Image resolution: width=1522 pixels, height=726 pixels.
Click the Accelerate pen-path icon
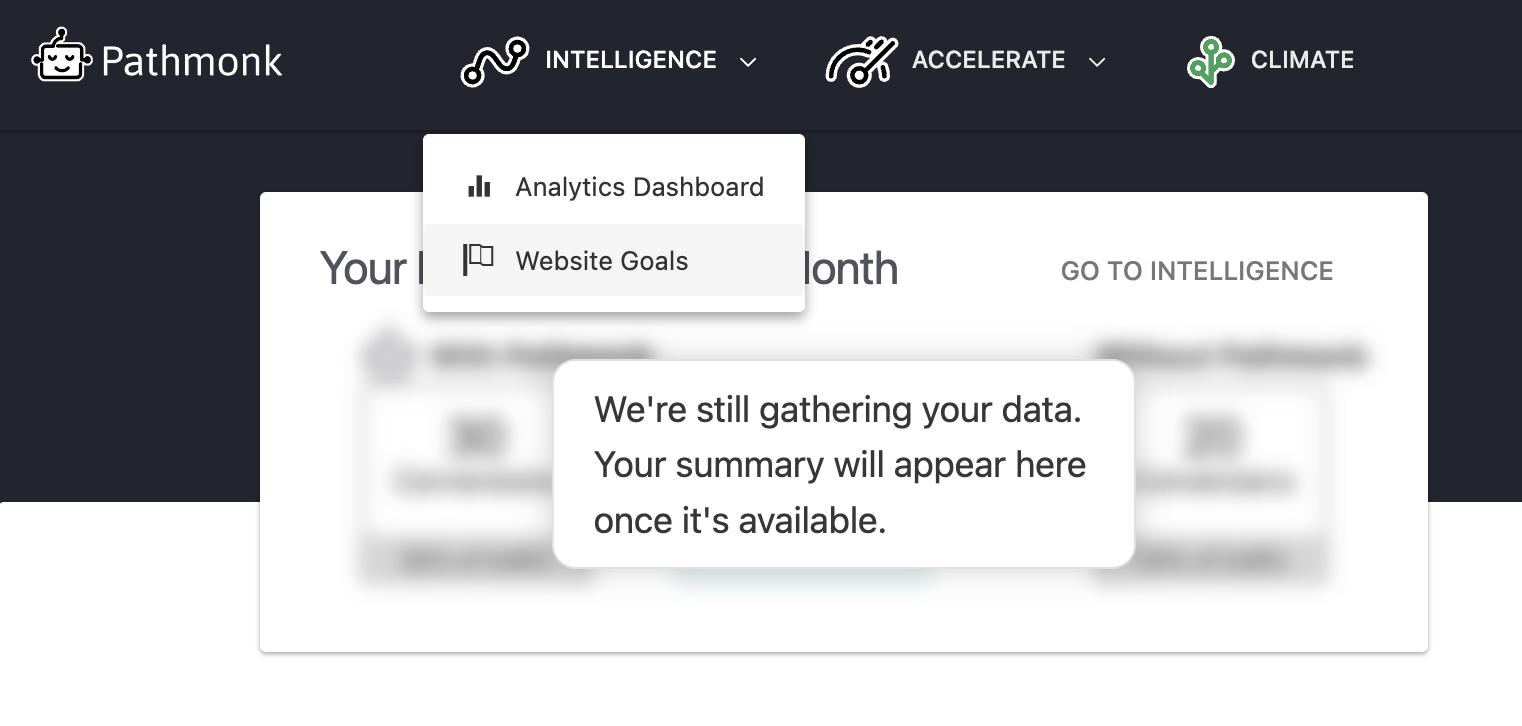click(860, 60)
